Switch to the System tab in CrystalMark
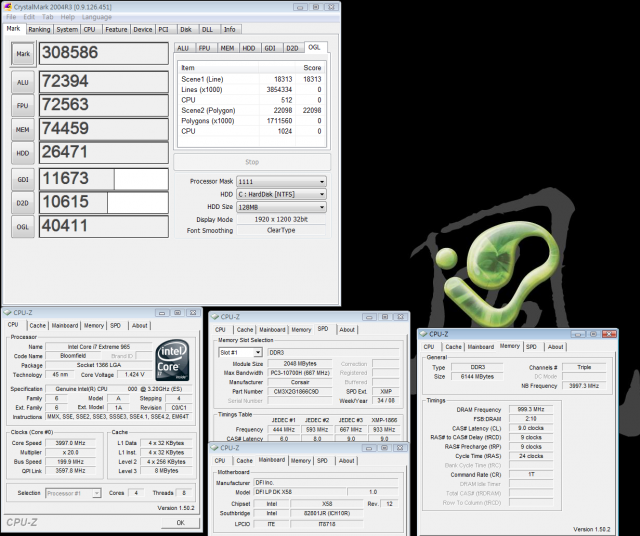Viewport: 640px width, 536px height. [67, 29]
